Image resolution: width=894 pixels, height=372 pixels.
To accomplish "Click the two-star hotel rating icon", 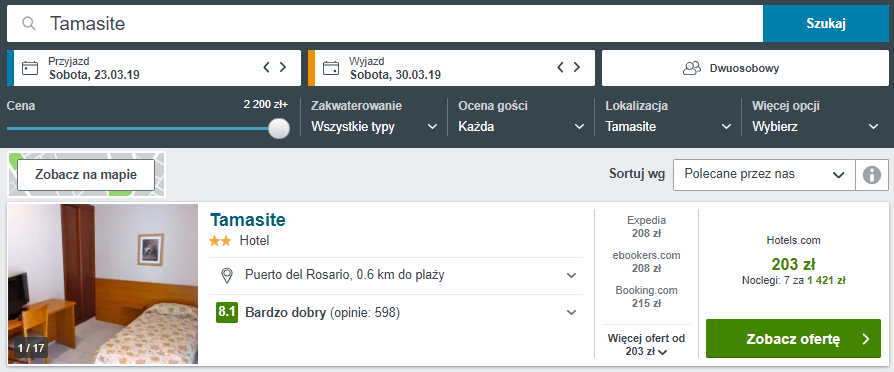I will [x=220, y=241].
